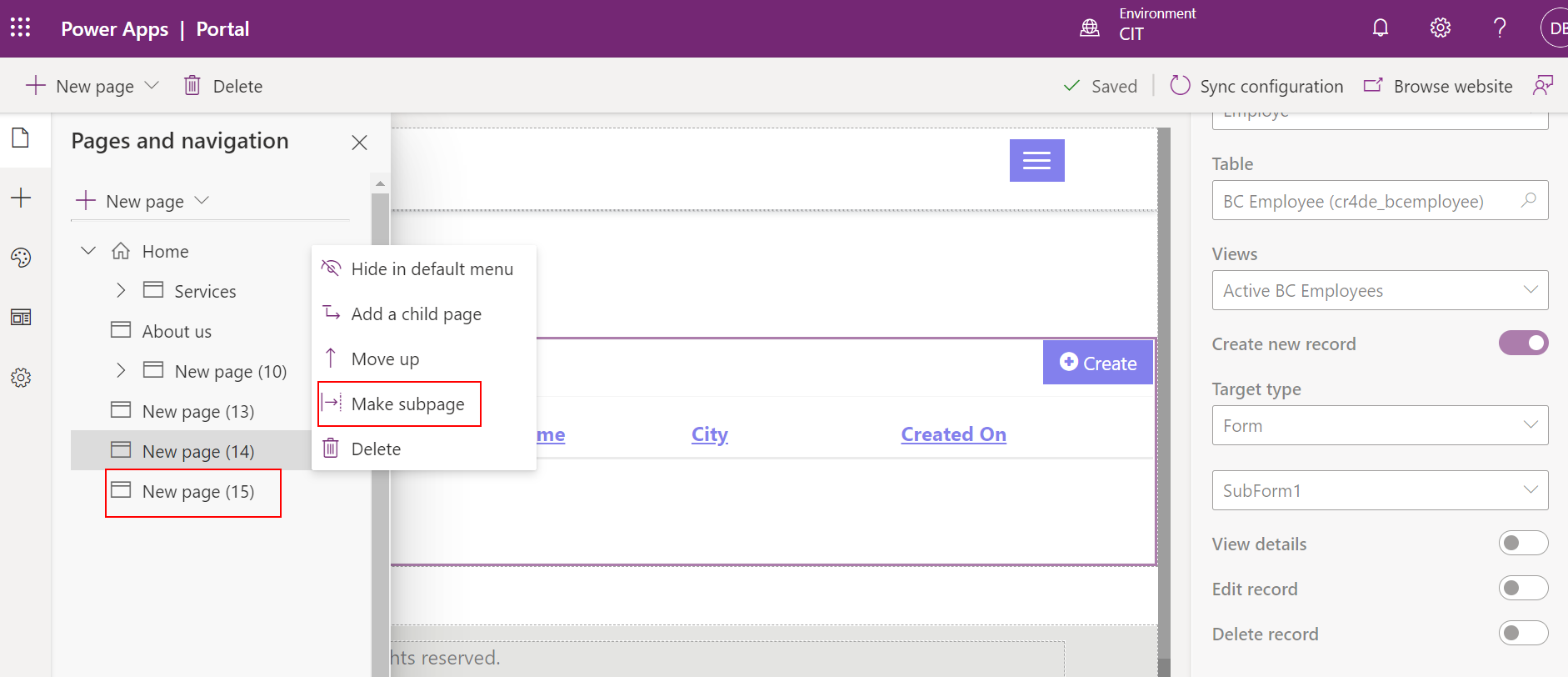1568x677 pixels.
Task: Select About us page
Action: pos(177,331)
